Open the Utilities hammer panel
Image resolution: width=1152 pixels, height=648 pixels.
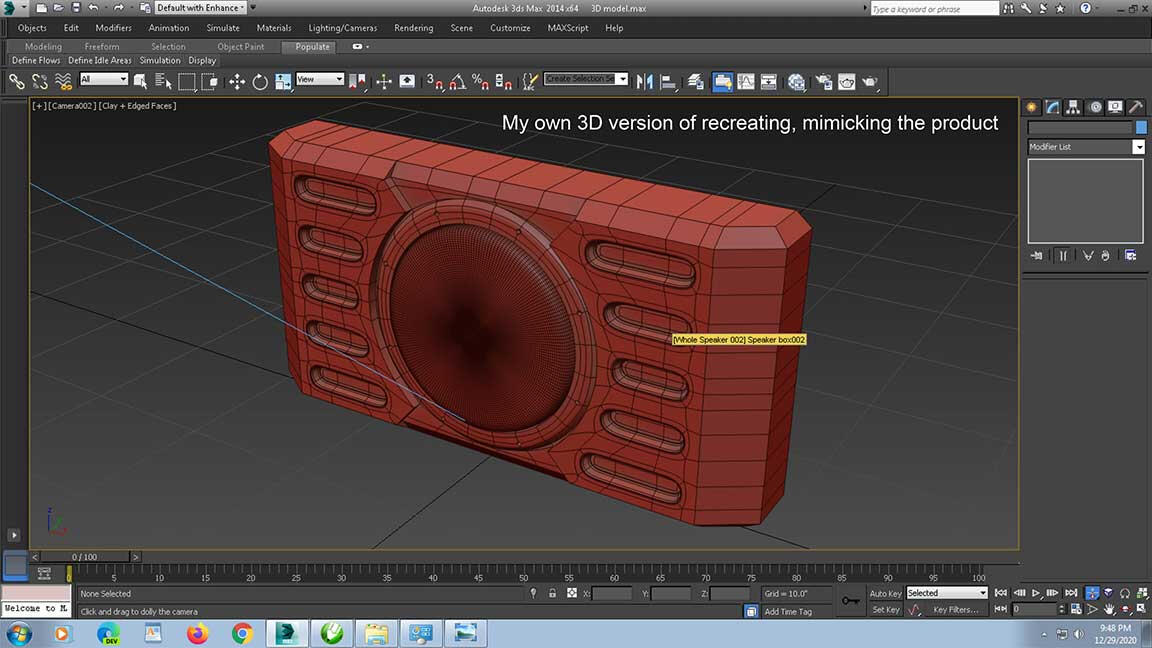1134,107
